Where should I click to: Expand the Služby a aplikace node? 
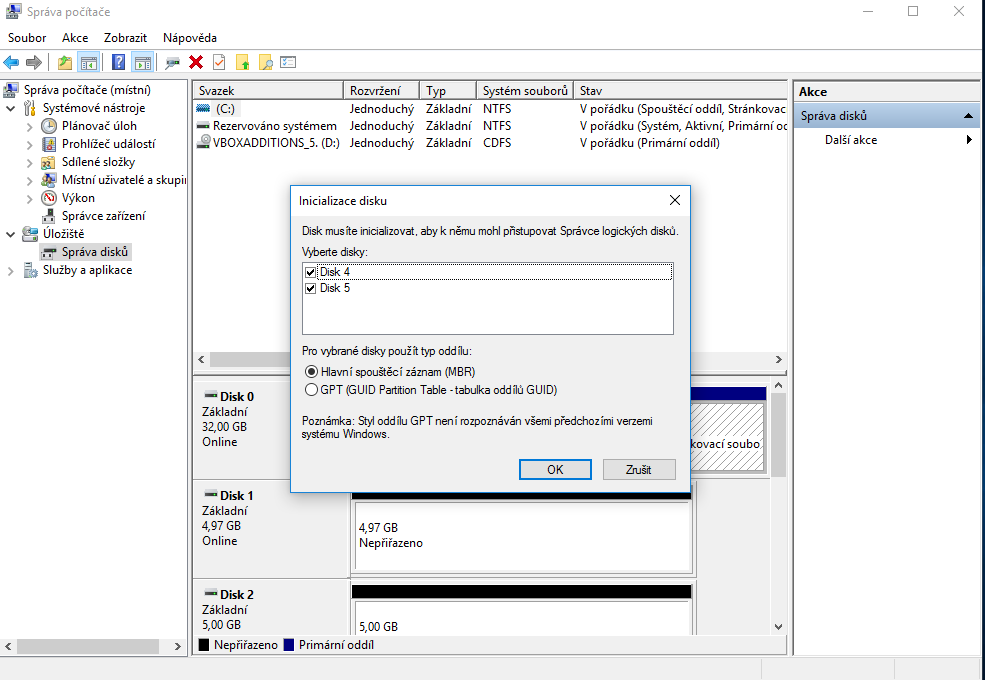click(x=11, y=270)
